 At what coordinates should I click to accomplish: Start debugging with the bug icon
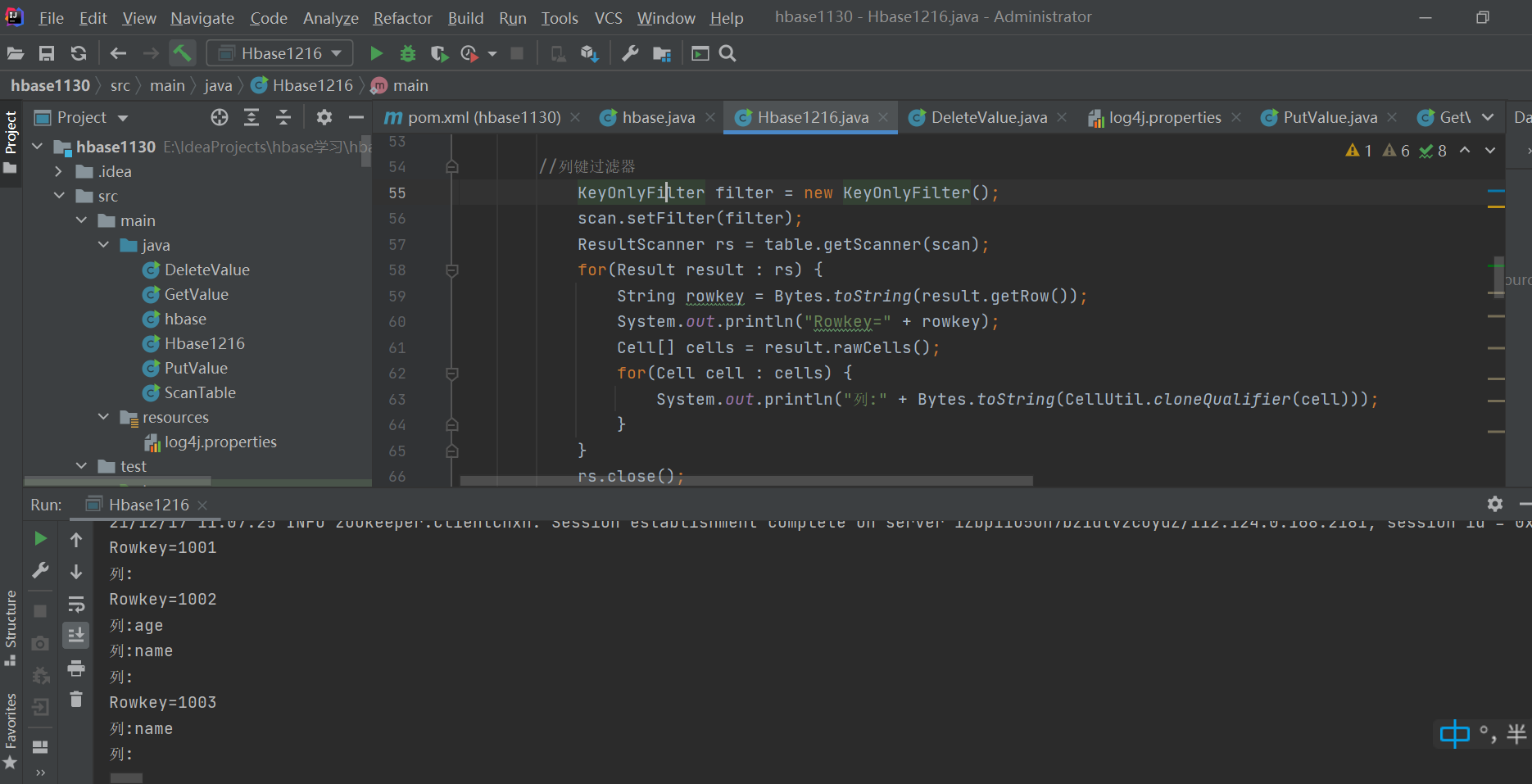click(407, 53)
